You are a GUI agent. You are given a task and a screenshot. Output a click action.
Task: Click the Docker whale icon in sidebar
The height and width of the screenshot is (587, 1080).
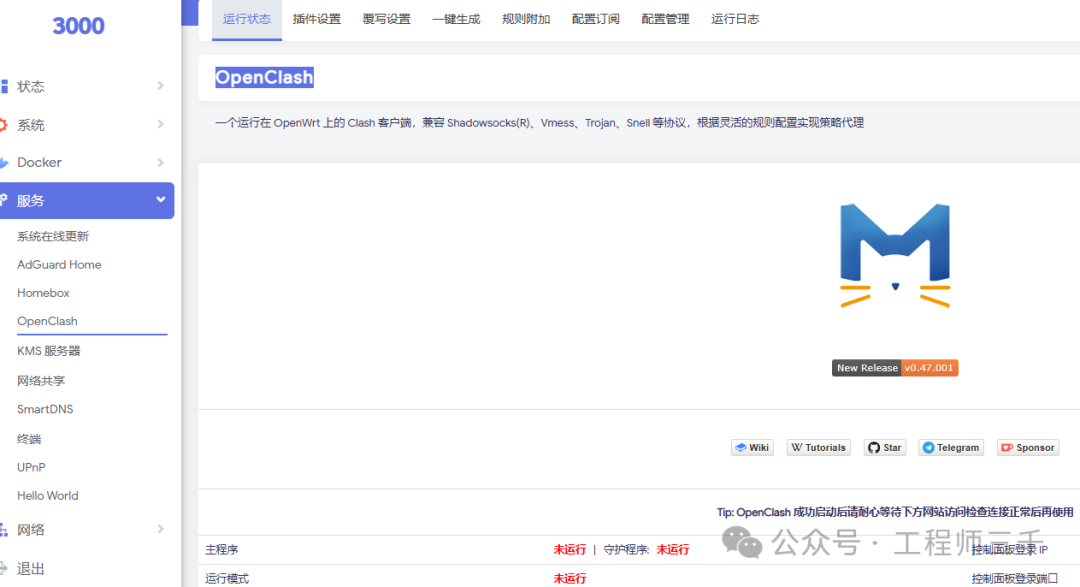pos(4,163)
